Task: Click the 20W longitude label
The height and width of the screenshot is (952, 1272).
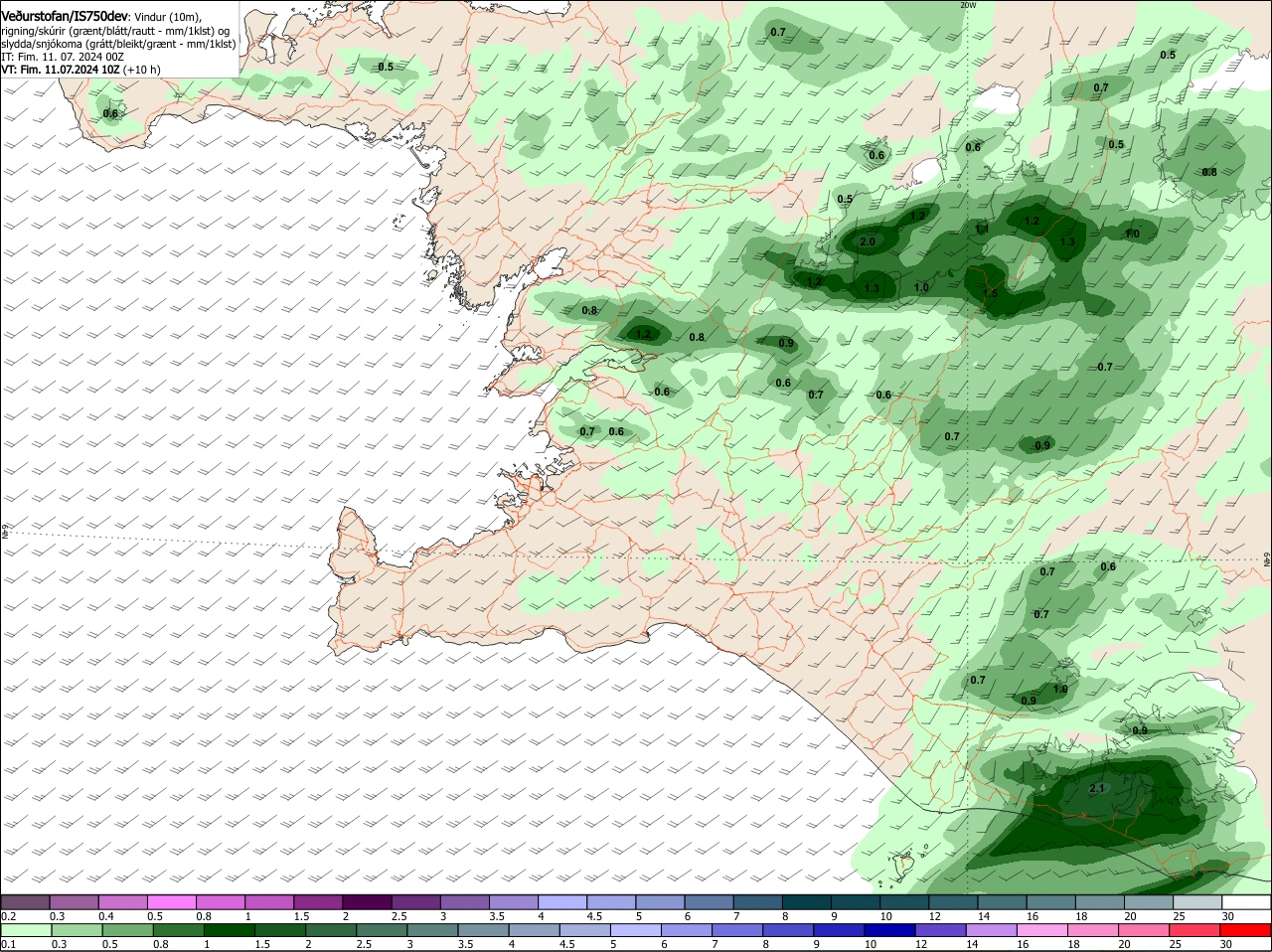Action: [969, 5]
